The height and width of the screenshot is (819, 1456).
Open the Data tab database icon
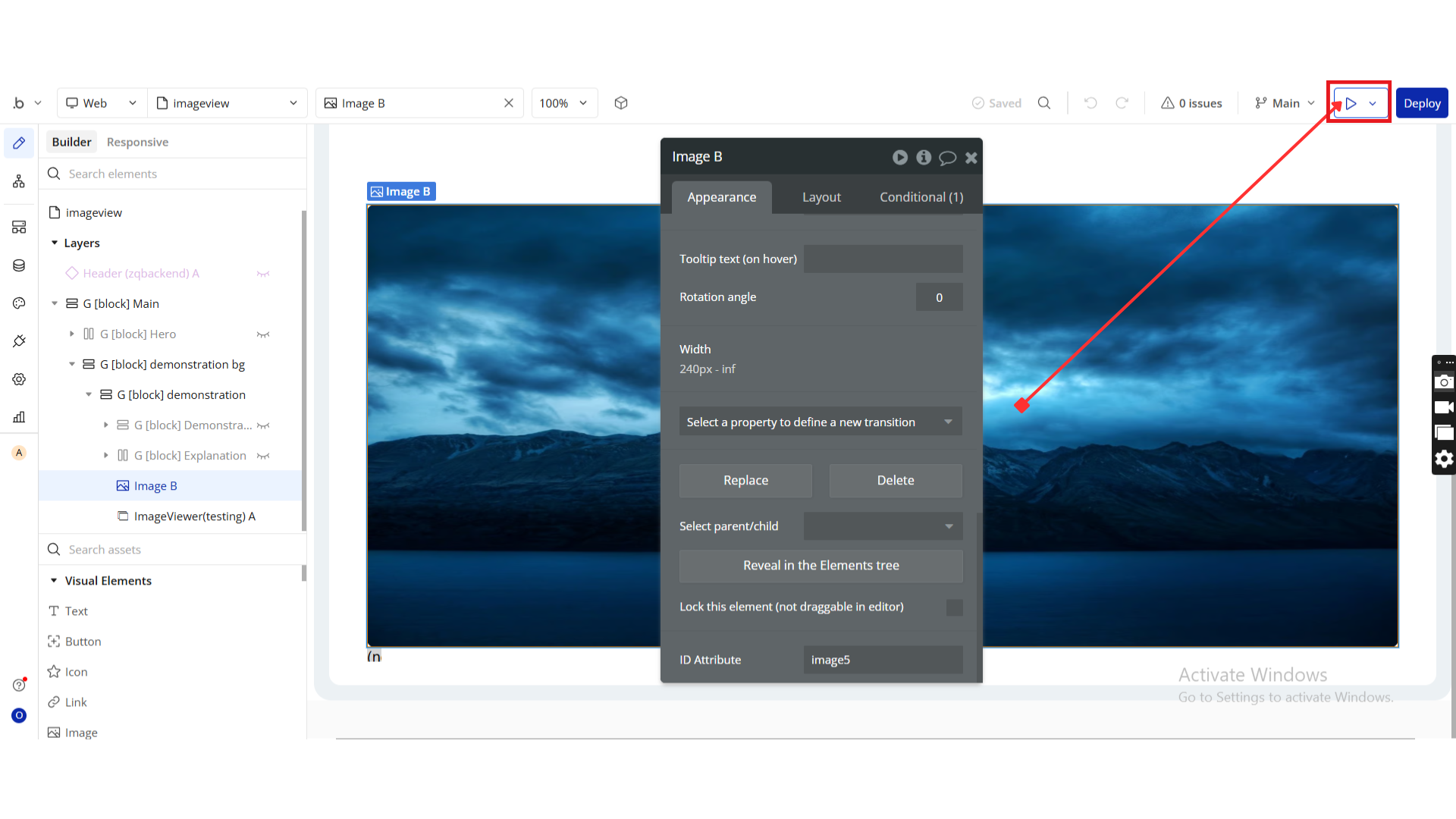click(x=19, y=265)
